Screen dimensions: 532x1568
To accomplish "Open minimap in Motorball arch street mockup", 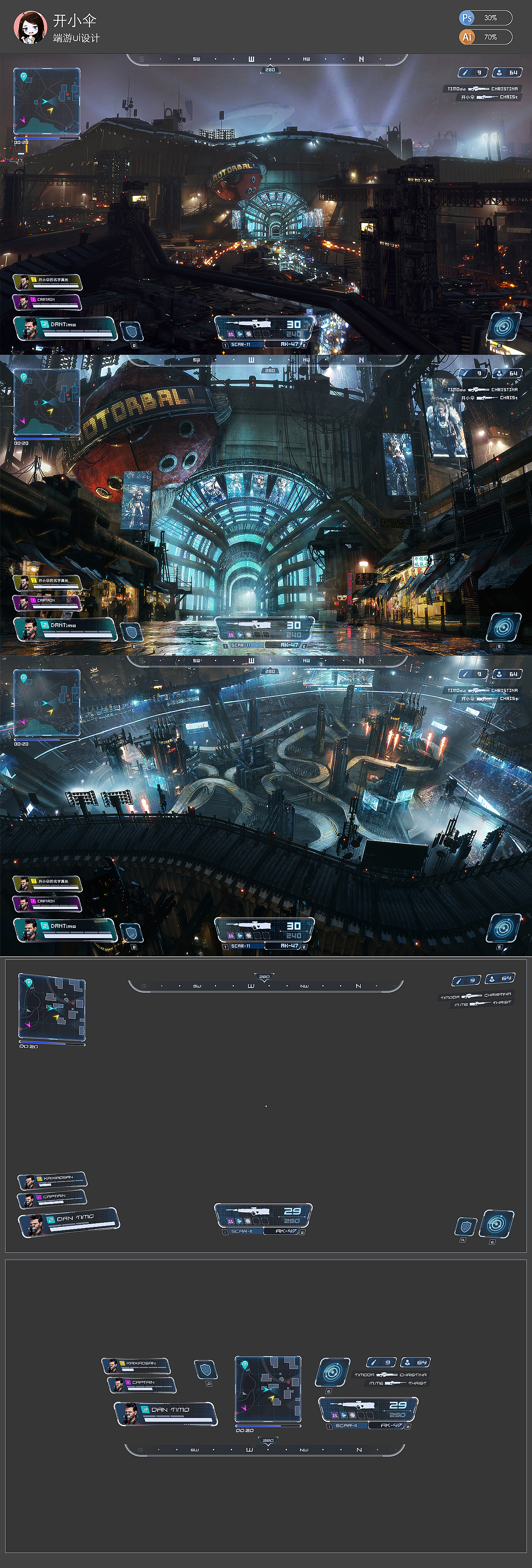I will point(47,402).
